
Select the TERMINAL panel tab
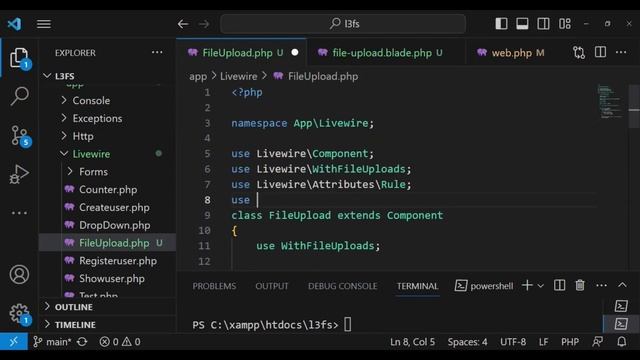point(417,286)
